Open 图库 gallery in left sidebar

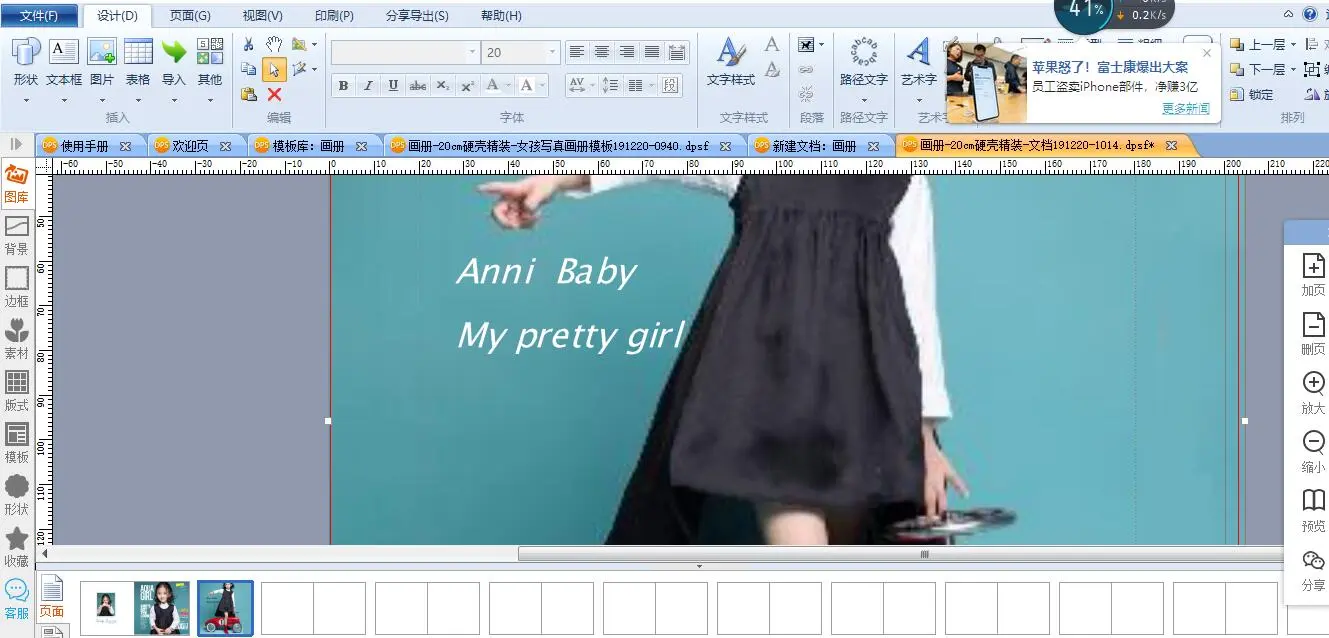click(16, 183)
